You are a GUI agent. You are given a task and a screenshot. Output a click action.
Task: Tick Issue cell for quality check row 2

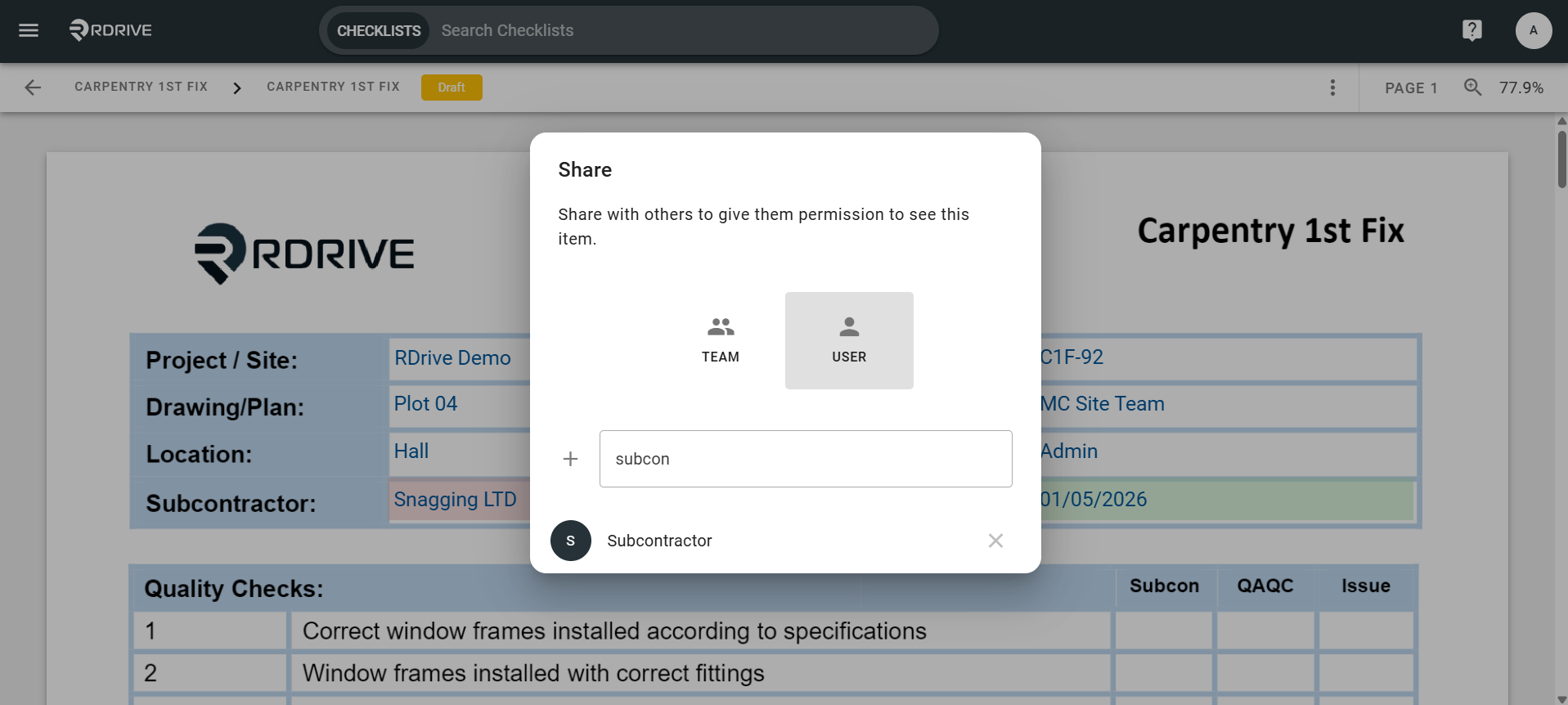pos(1367,673)
